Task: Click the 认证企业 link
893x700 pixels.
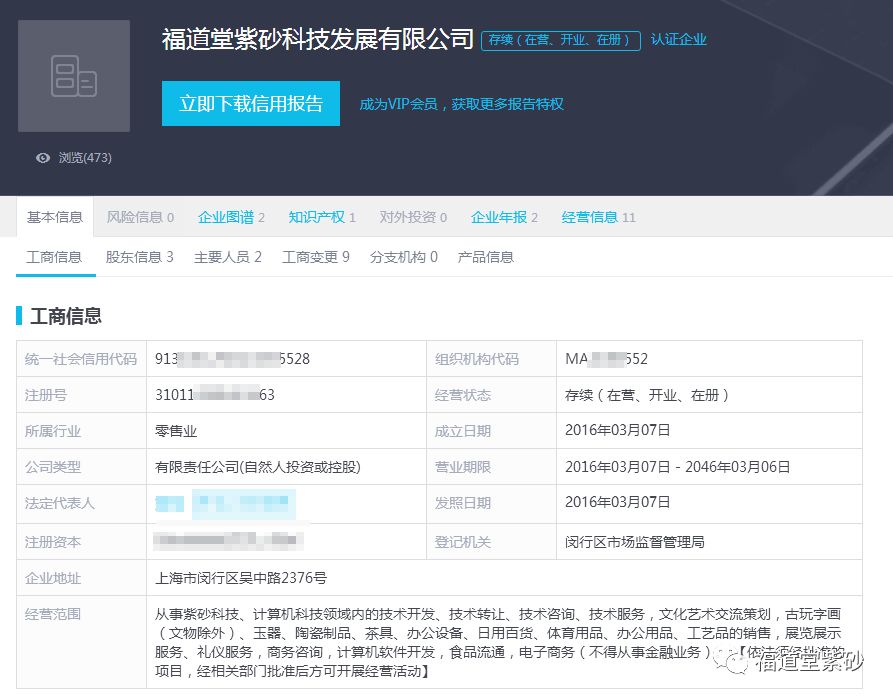Action: [x=678, y=39]
